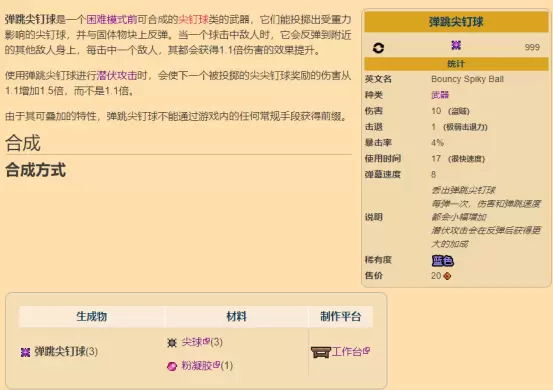
Task: Click the result item text 弹跳尖钉球(3)
Action: pos(66,352)
